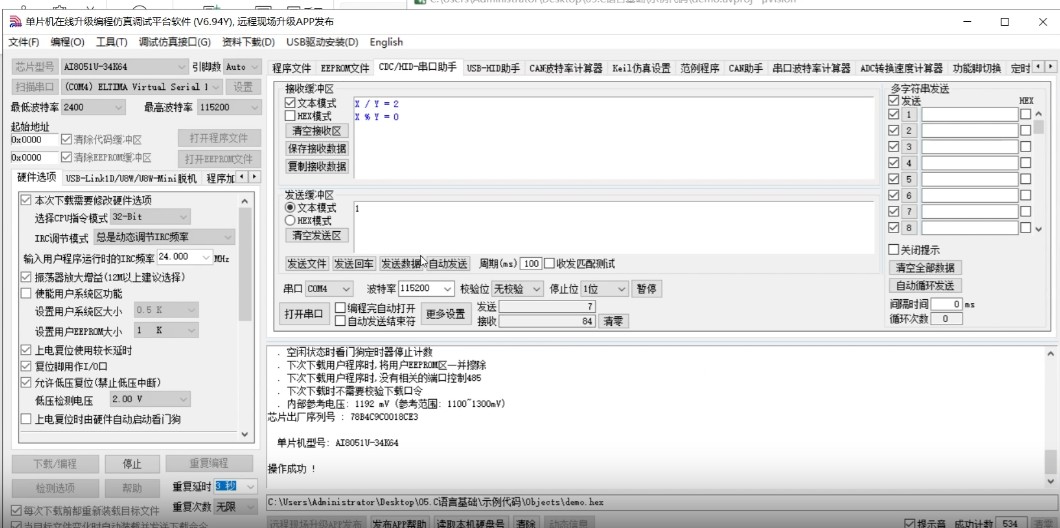Click the 打开程序文件 button
This screenshot has height=528, width=1060.
click(219, 139)
